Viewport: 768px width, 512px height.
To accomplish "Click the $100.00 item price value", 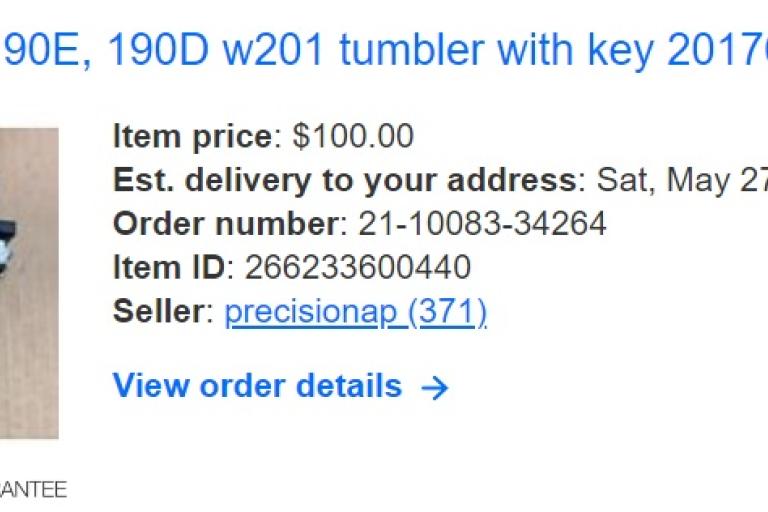I will [353, 136].
